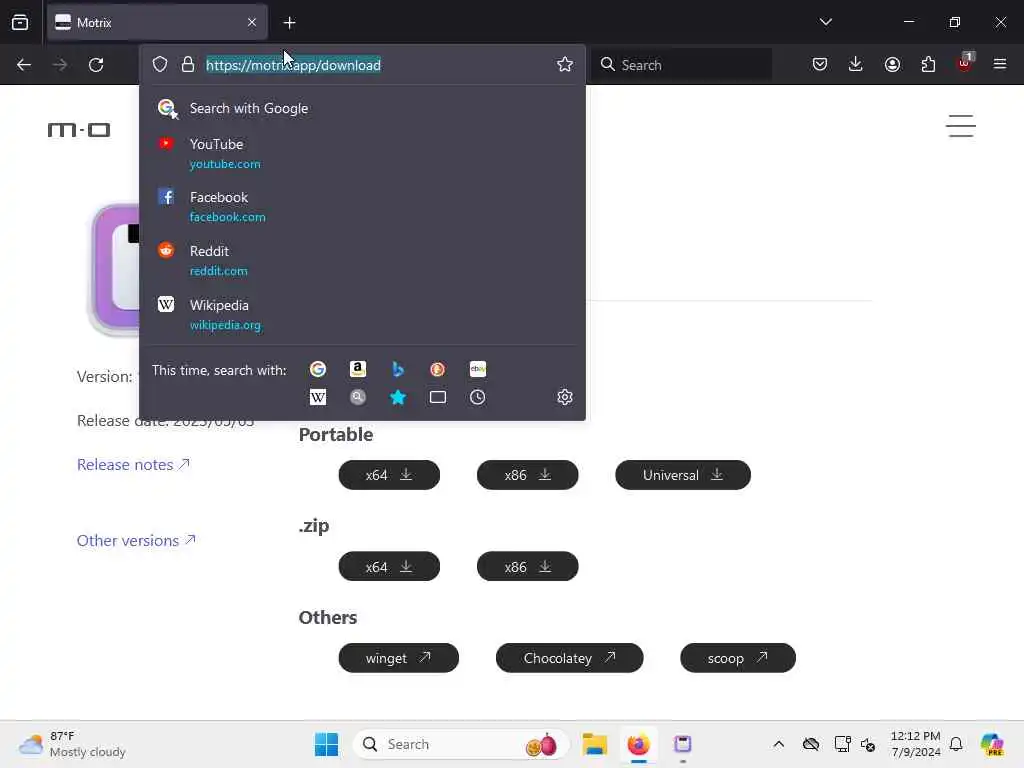Select the Reddit suggestion row
Screen dimensions: 1024x768
pyautogui.click(x=362, y=261)
